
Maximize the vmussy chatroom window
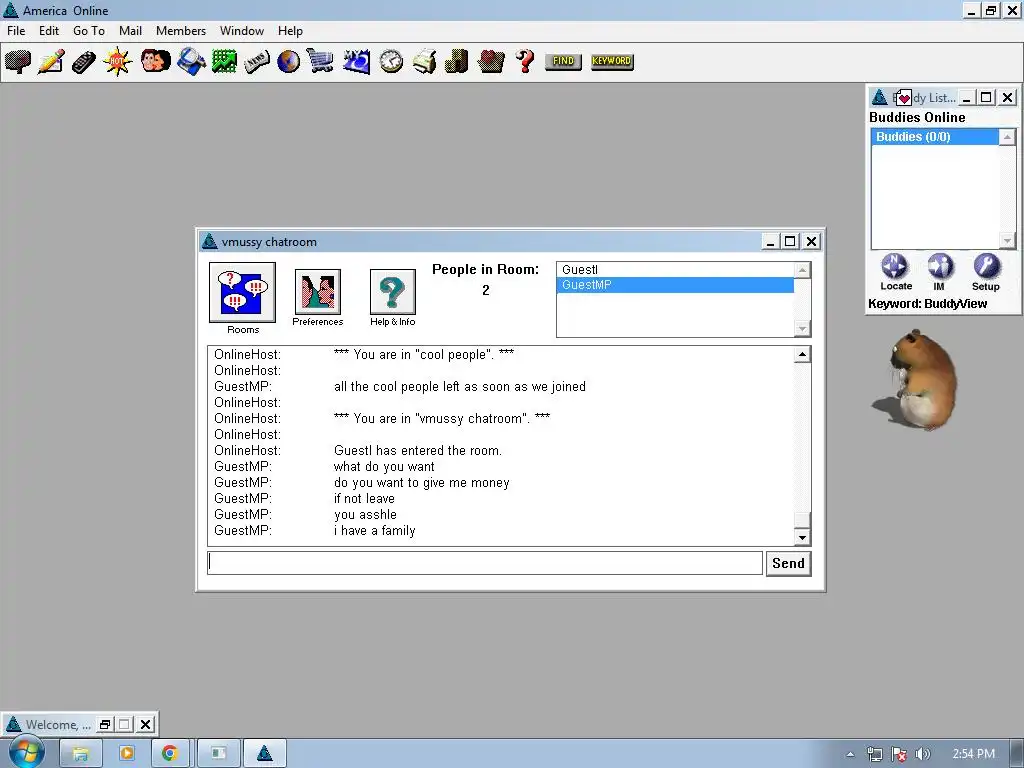(x=790, y=242)
